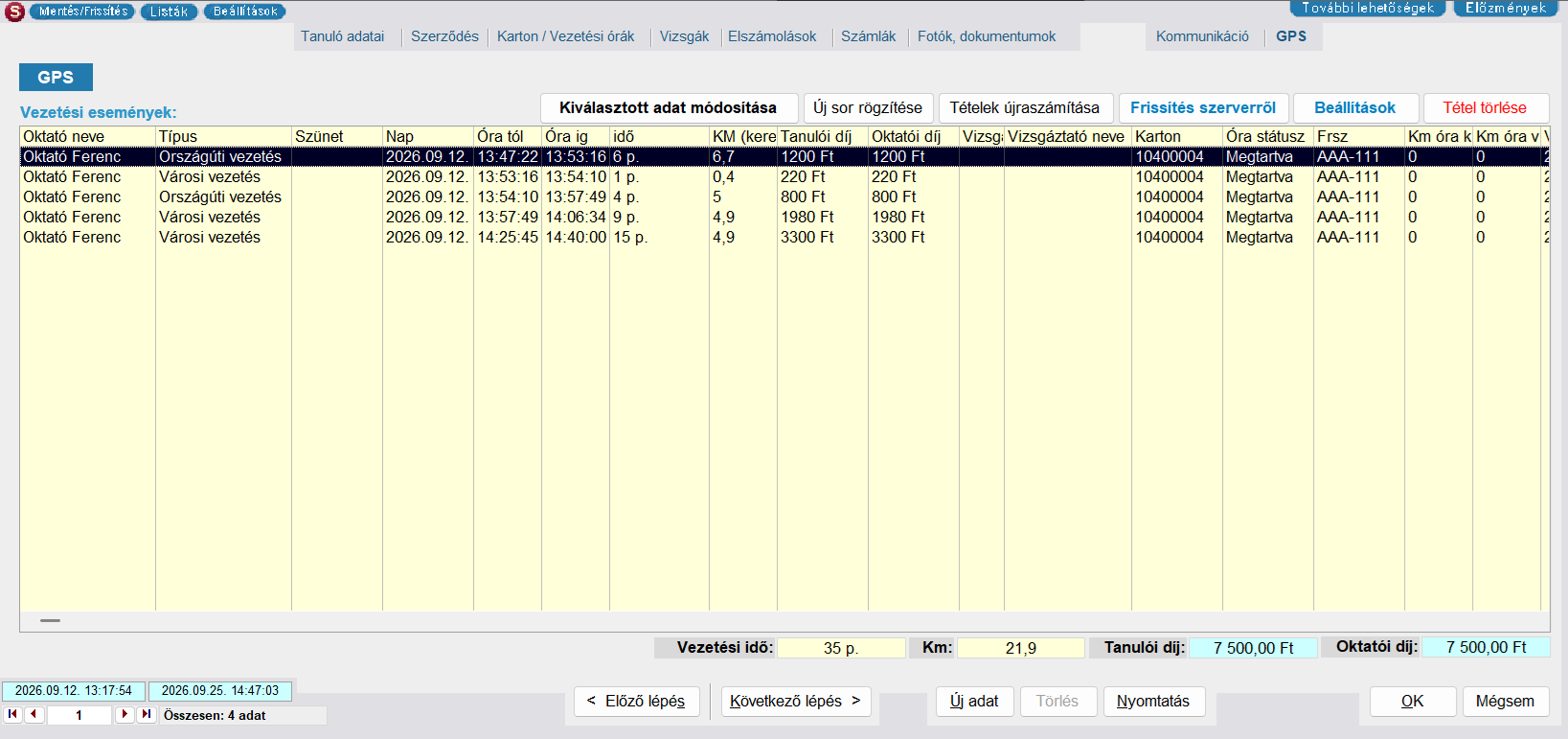Open the Elszámolások tab
1568x739 pixels.
tap(772, 36)
